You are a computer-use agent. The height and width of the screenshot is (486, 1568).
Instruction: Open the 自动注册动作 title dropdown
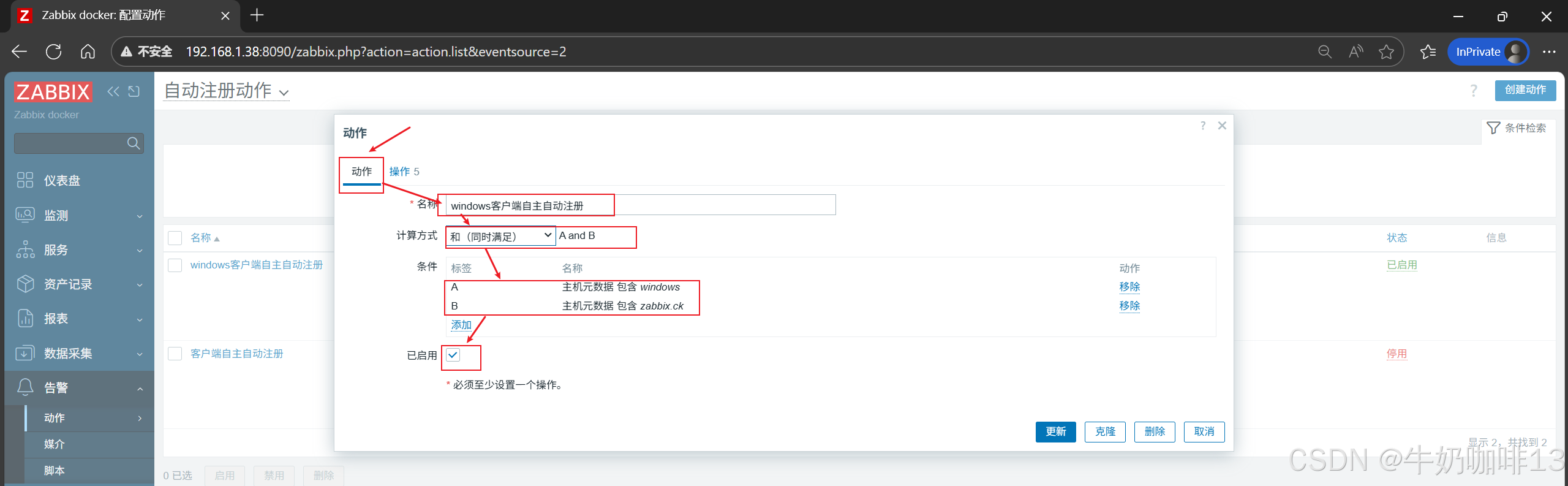tap(227, 91)
